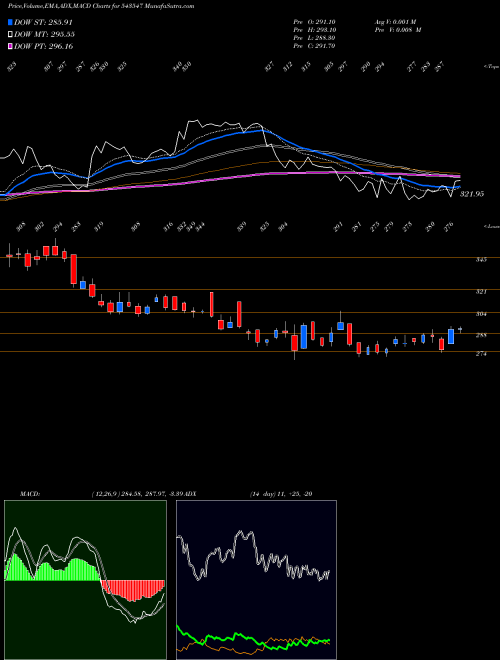Click the ADX indicator chart panel
This screenshot has width=500, height=660.
point(256,580)
